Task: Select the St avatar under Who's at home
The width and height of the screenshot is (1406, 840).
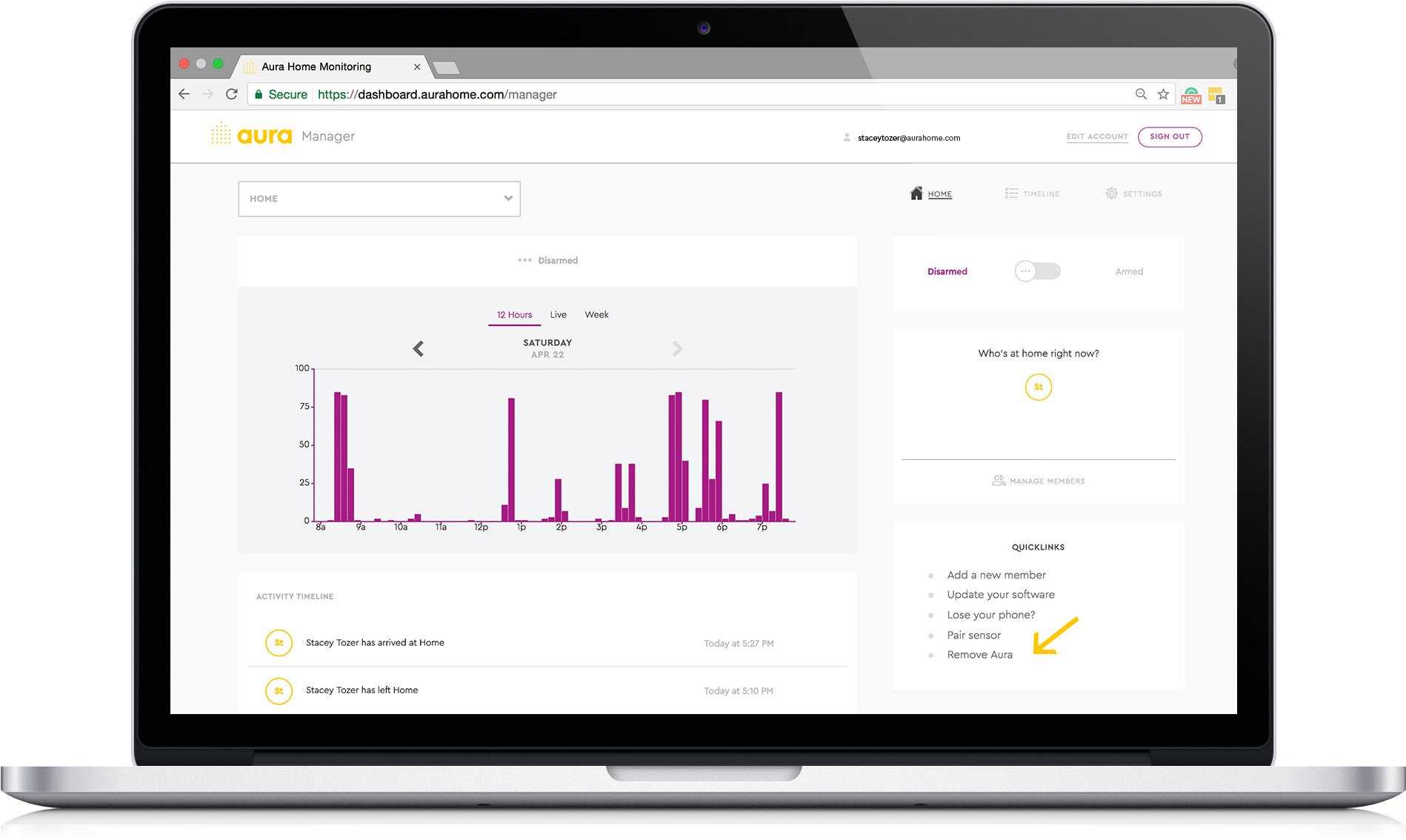Action: pos(1038,387)
